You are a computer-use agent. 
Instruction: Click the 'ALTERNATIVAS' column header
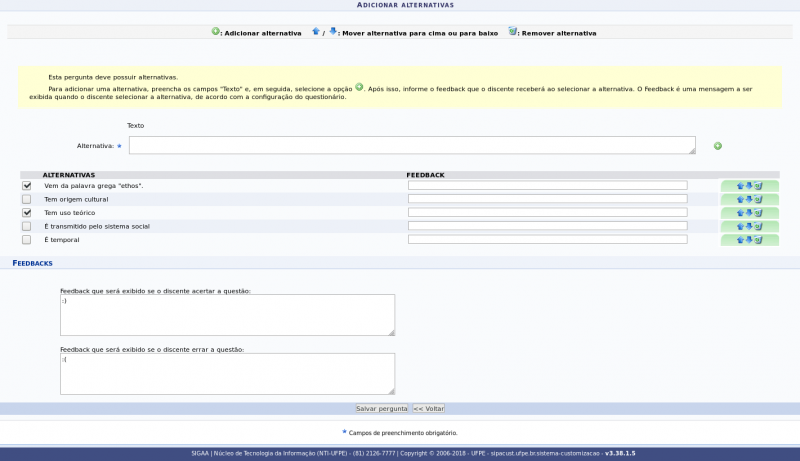69,175
